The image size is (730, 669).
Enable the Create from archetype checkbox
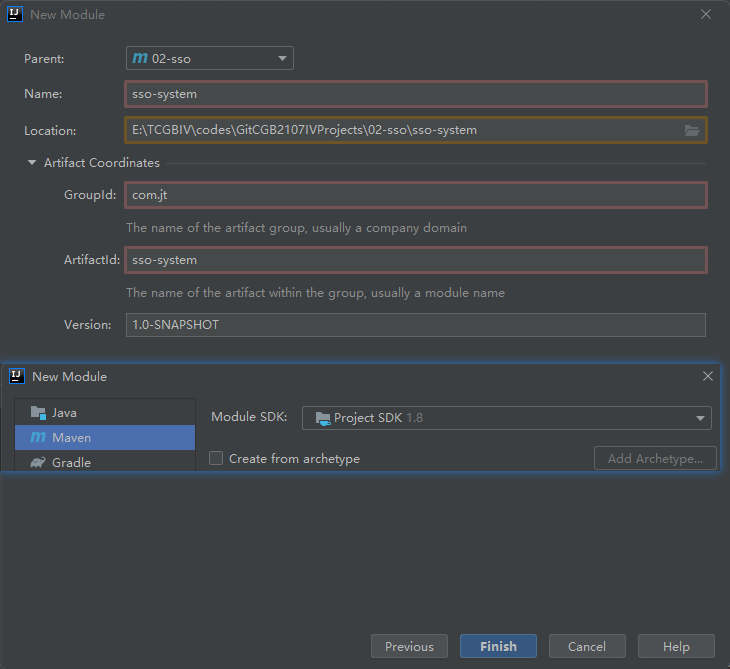click(216, 459)
